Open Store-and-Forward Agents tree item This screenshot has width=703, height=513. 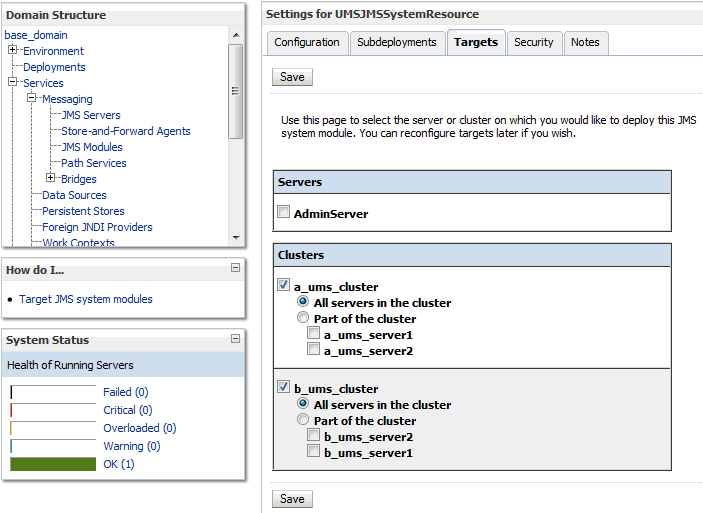126,131
